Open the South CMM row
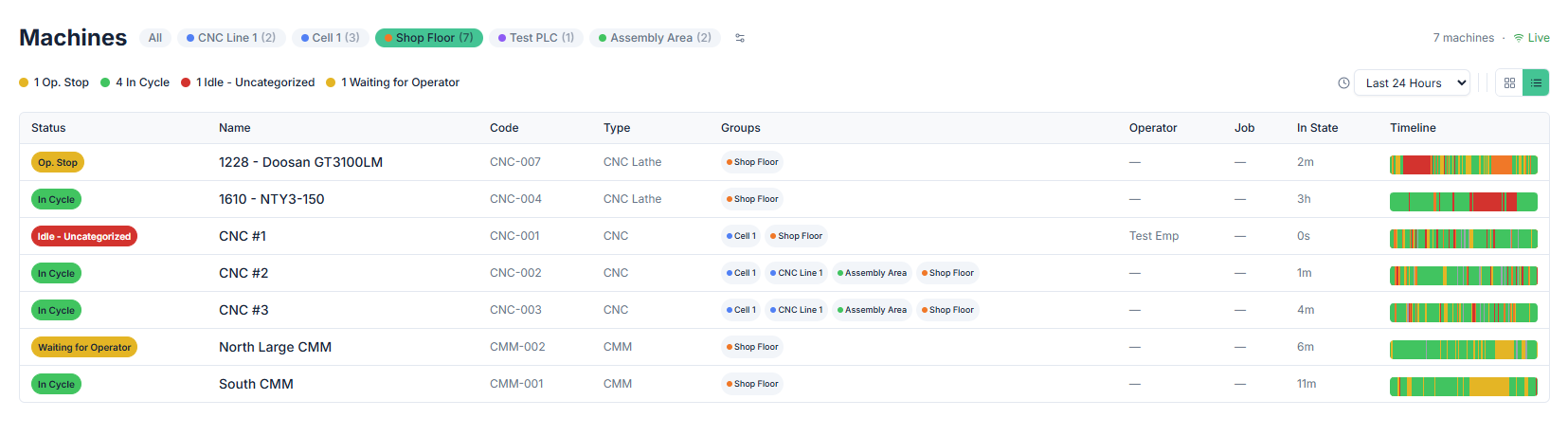The image size is (1568, 436). [x=784, y=384]
